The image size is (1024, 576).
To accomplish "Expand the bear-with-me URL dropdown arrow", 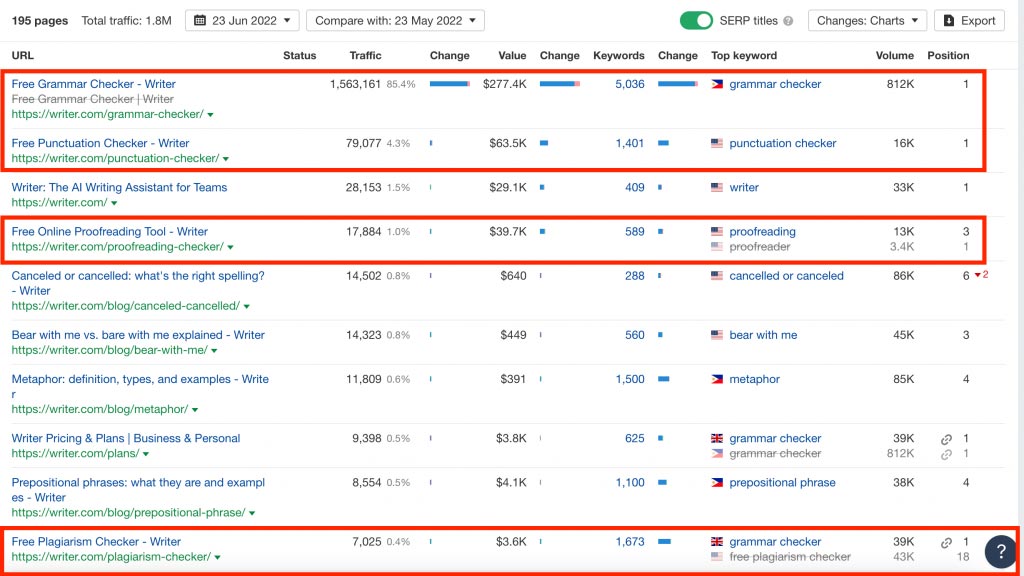I will (214, 351).
